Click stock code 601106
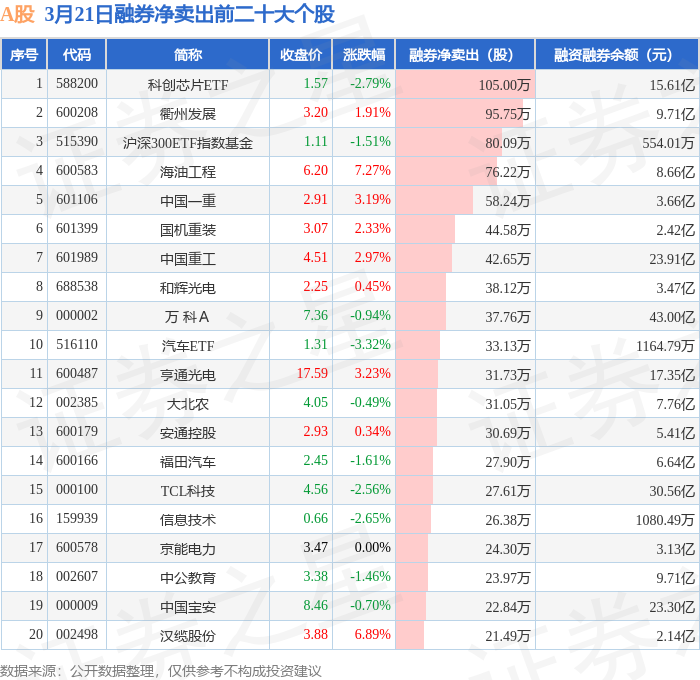Viewport: 700px width, 680px height. pos(77,200)
